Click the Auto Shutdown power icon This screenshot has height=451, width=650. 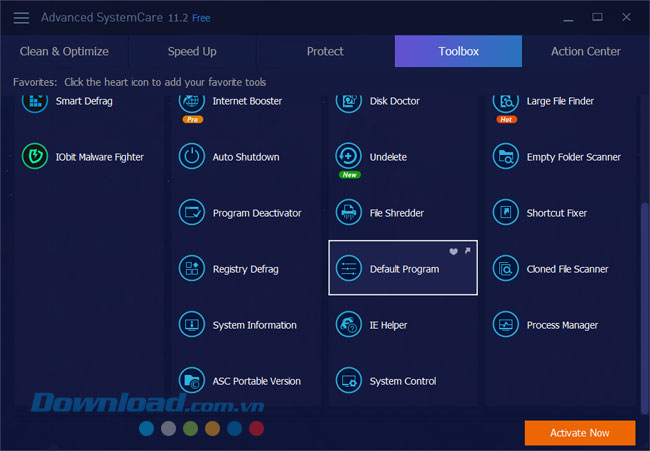coord(192,156)
